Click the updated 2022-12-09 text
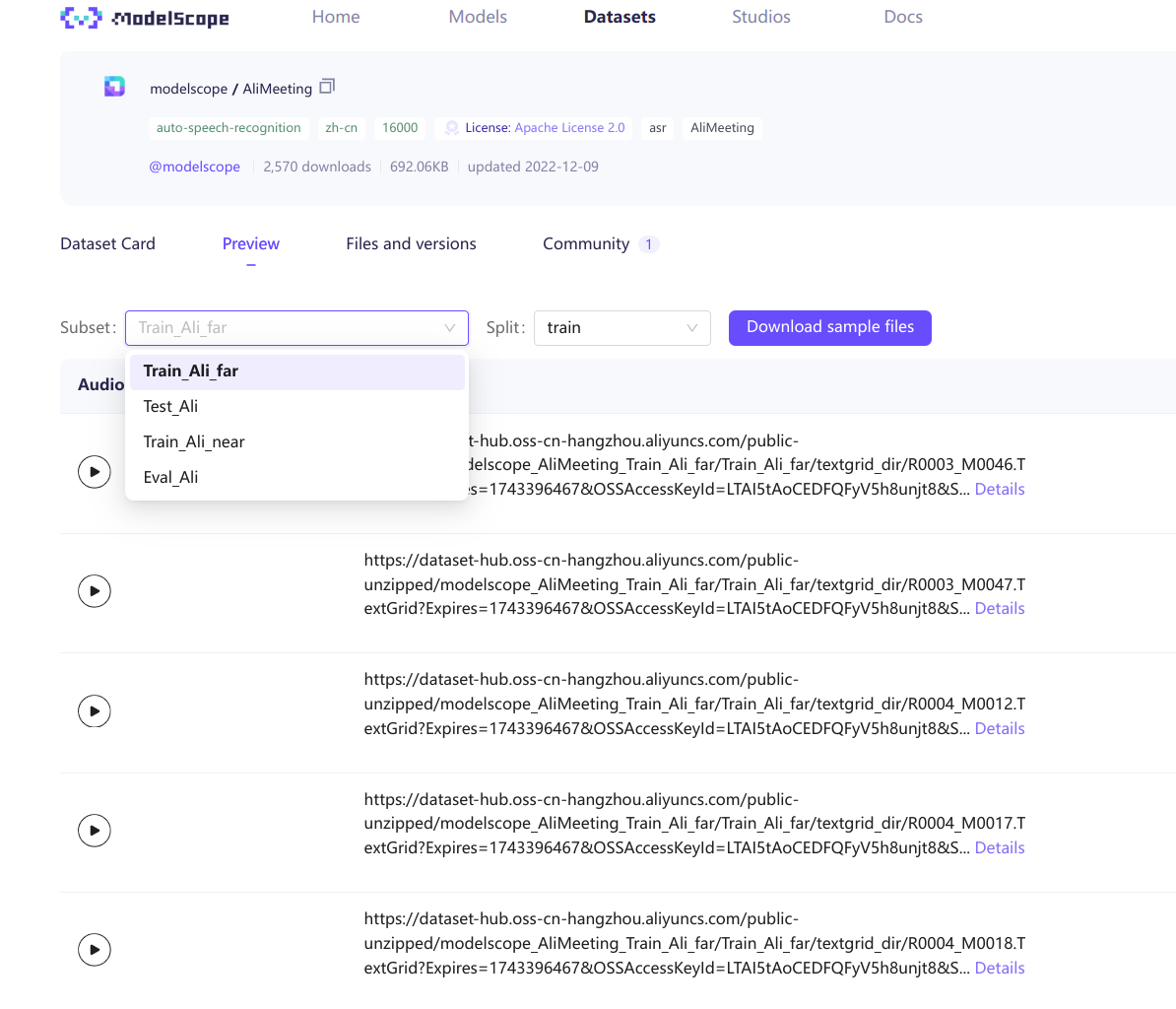1176x1009 pixels. click(533, 167)
